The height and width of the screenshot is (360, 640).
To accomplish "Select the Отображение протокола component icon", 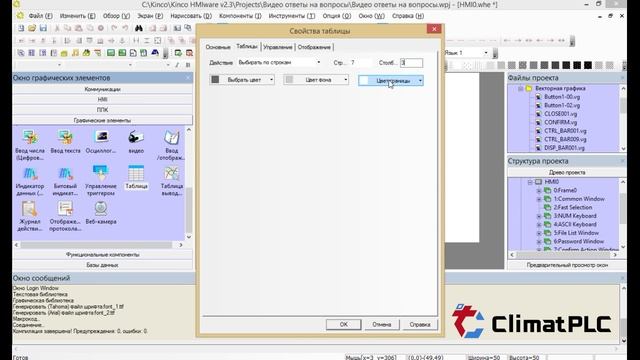I will pyautogui.click(x=65, y=209).
